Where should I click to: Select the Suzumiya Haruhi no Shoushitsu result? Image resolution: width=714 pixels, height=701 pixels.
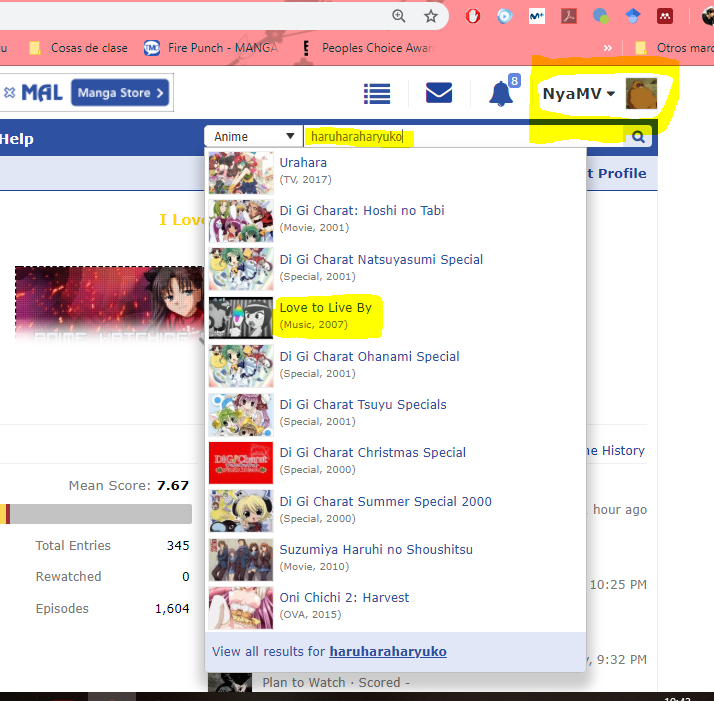tap(376, 549)
